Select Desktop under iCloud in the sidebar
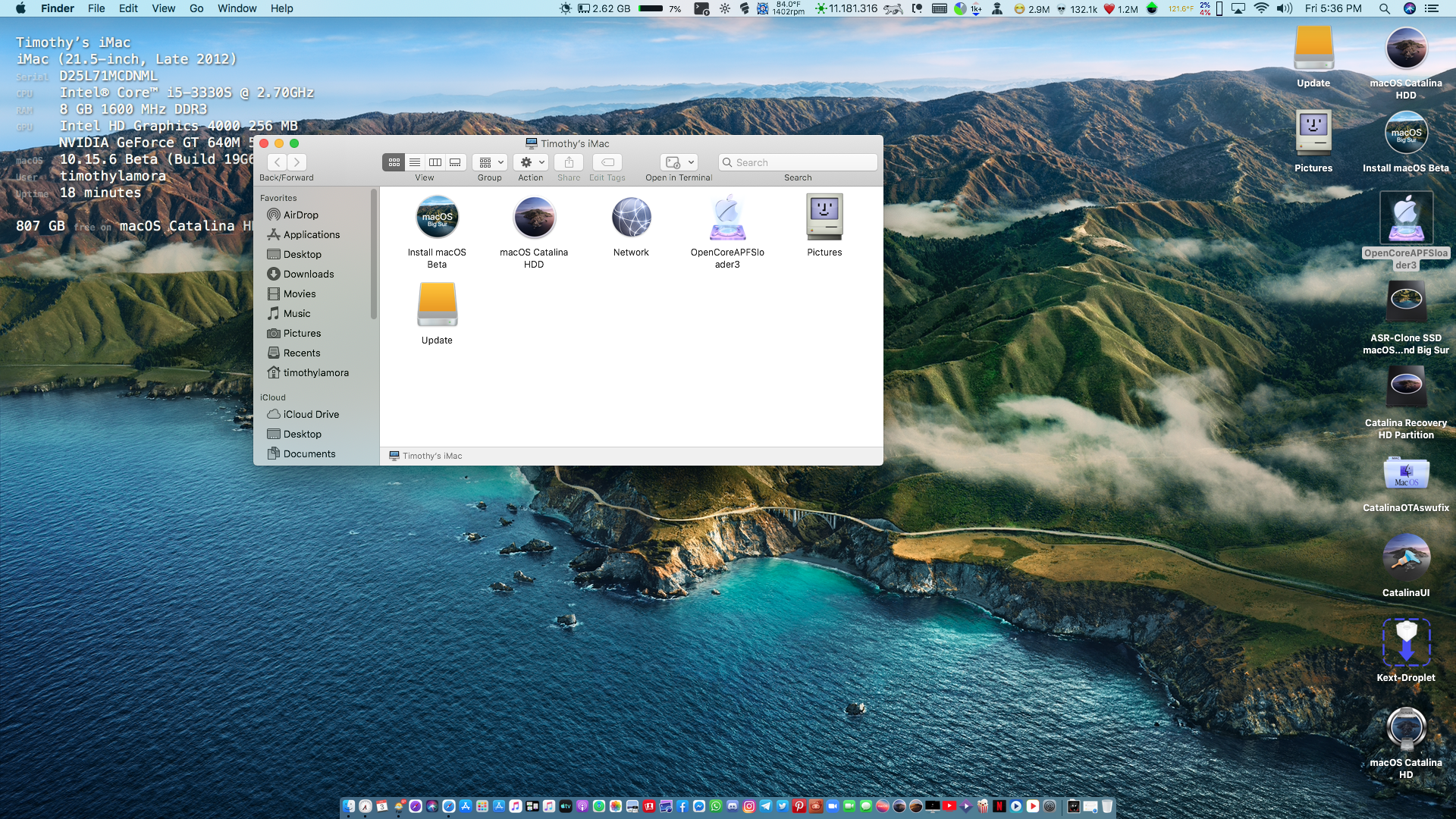The width and height of the screenshot is (1456, 819). click(x=294, y=434)
